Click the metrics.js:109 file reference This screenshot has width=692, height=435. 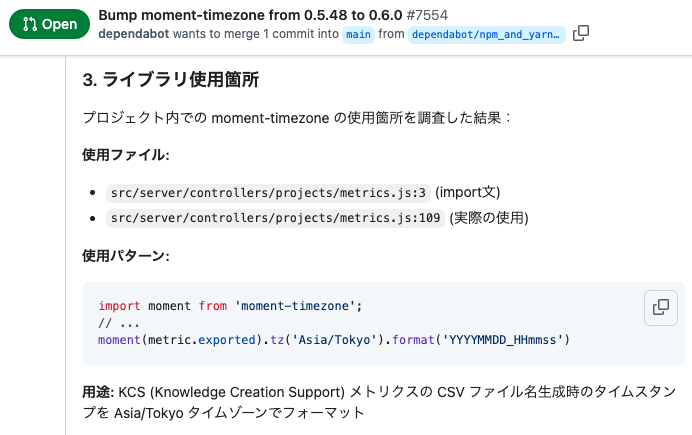[x=274, y=218]
